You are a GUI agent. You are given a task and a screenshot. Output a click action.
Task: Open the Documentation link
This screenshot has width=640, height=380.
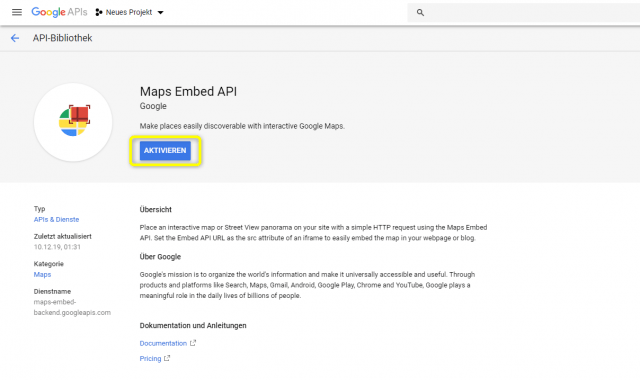(x=163, y=343)
